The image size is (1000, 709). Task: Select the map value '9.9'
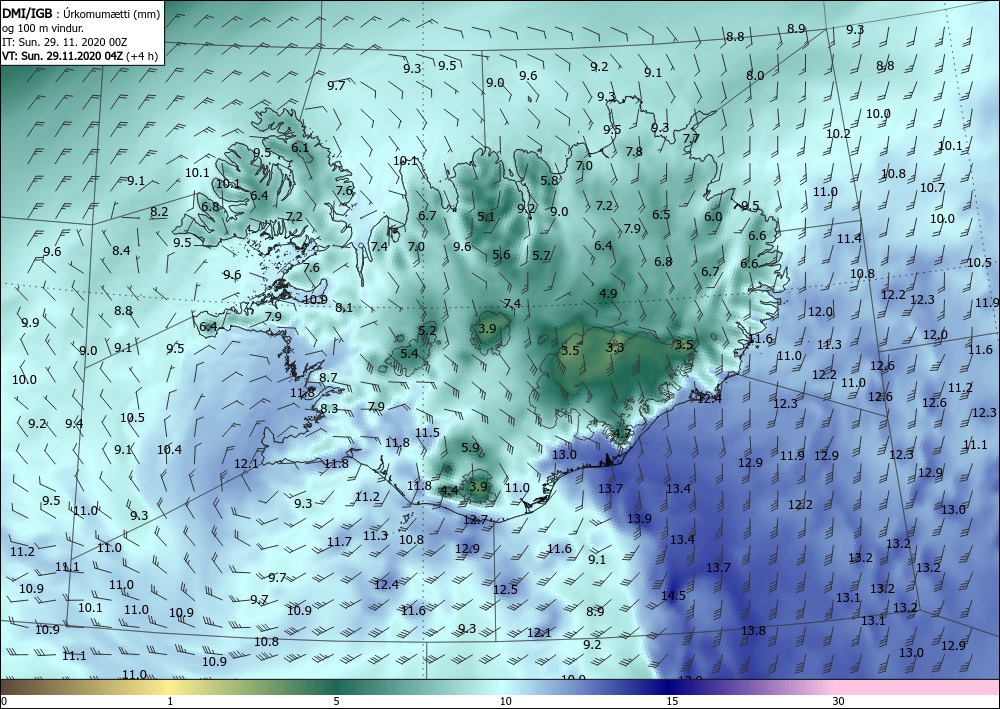(x=30, y=323)
